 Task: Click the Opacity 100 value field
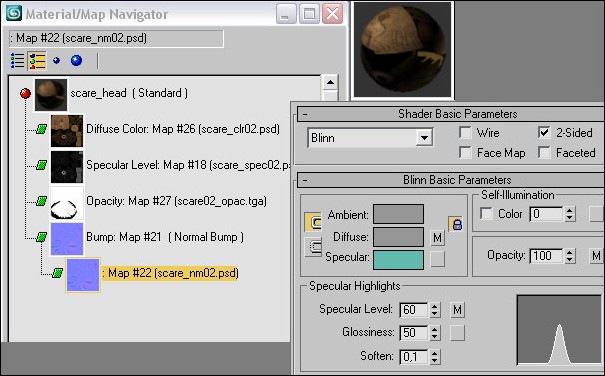pyautogui.click(x=546, y=256)
